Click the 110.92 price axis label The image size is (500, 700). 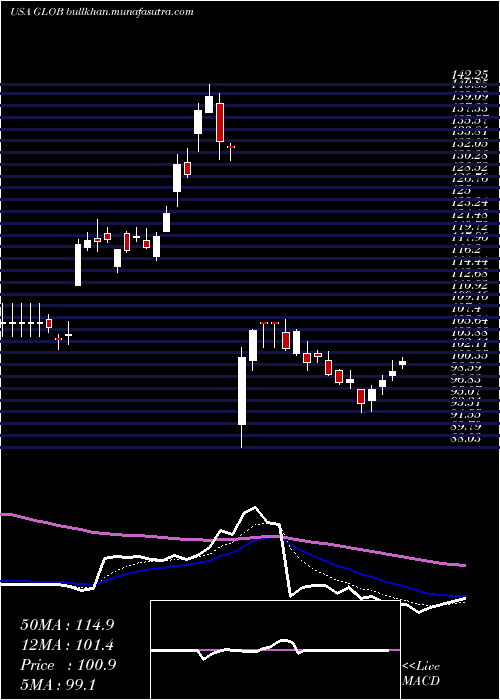tap(470, 285)
